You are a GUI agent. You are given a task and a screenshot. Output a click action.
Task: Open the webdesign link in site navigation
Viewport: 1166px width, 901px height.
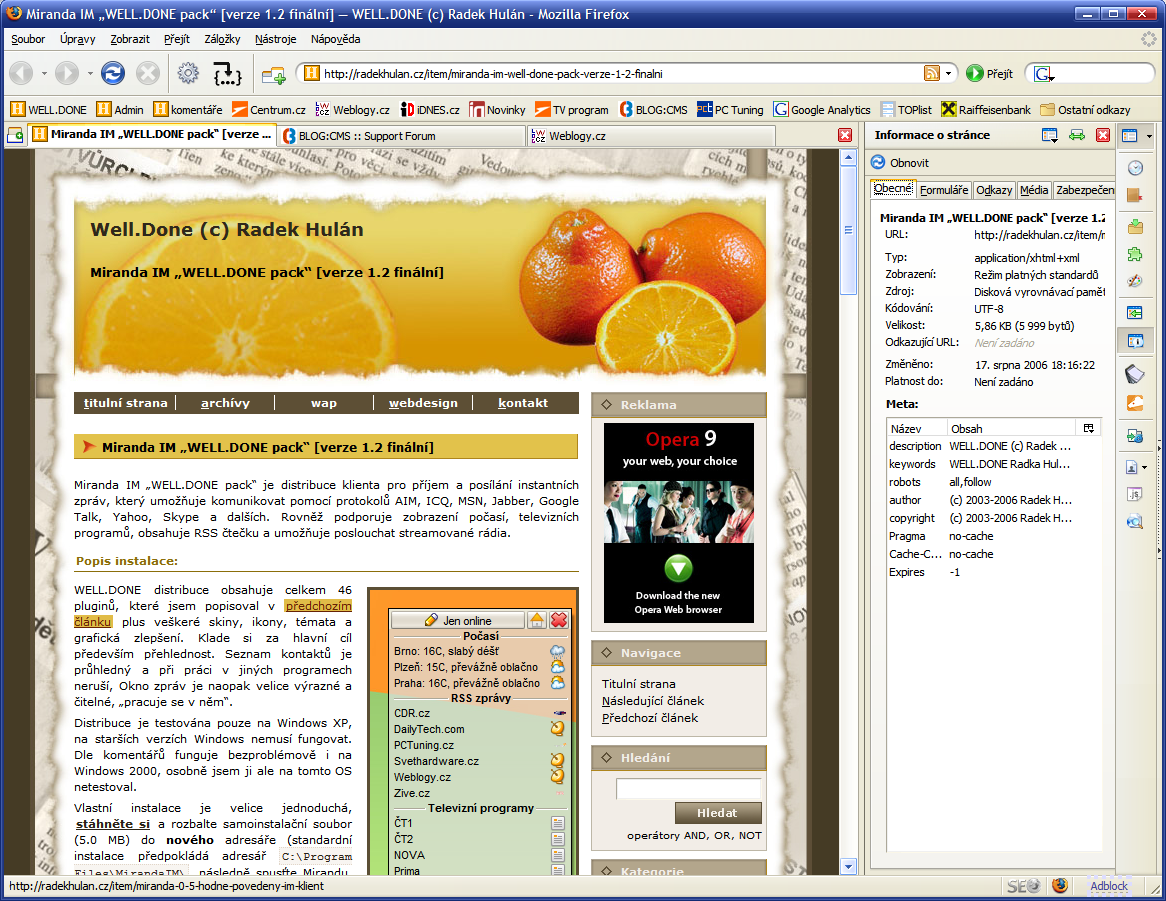coord(423,403)
